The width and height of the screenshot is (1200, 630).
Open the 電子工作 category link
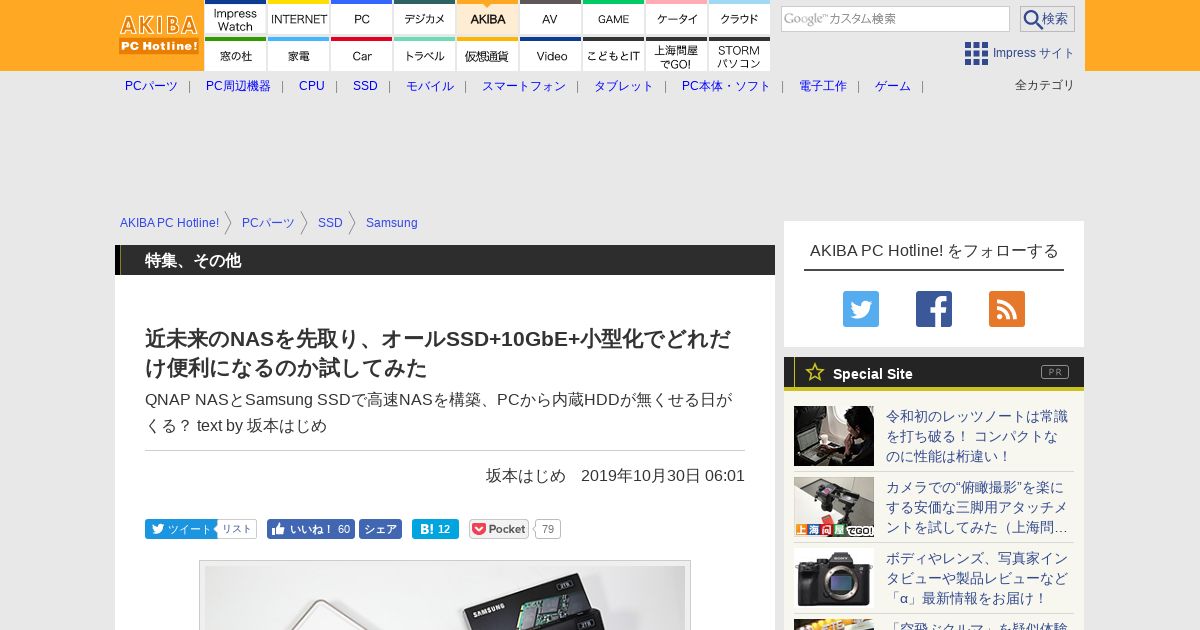click(823, 86)
